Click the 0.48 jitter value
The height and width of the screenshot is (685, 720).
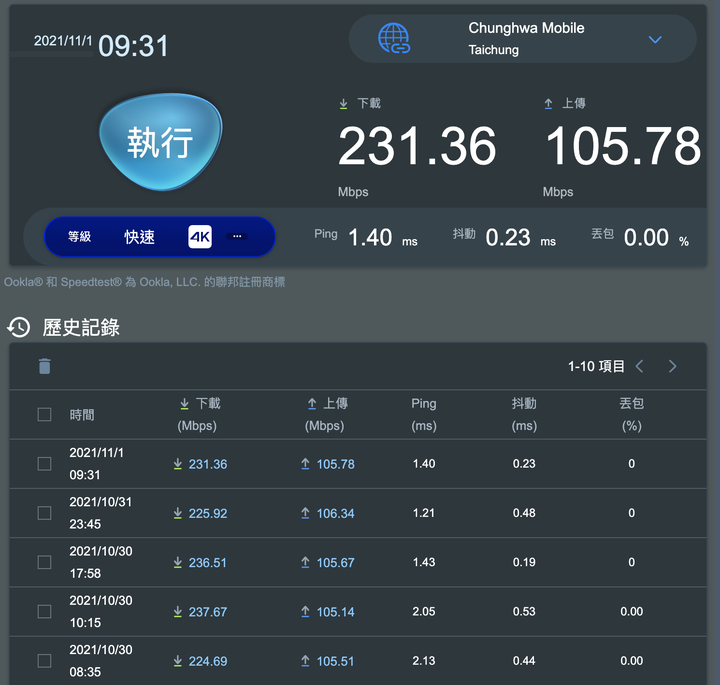click(524, 513)
